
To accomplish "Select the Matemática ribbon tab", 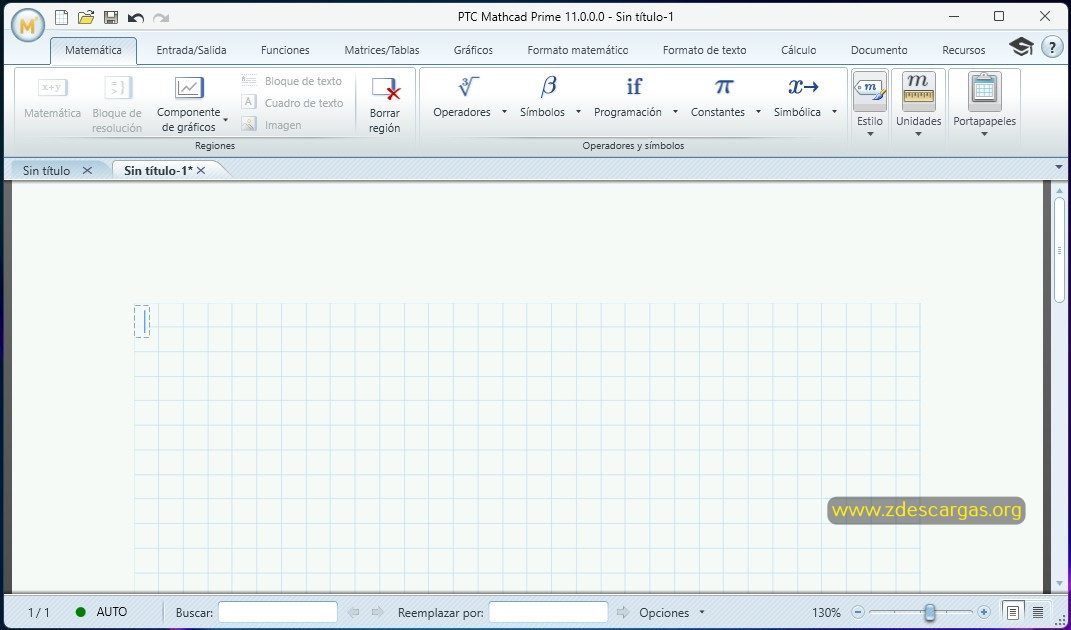I will tap(94, 50).
